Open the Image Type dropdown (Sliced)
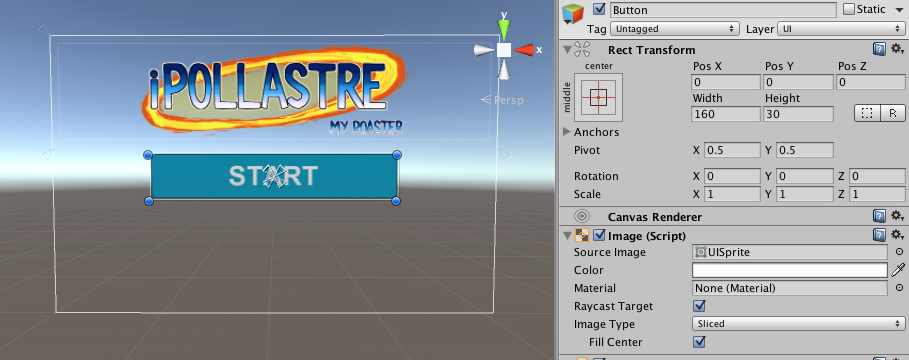This screenshot has height=360, width=909. [798, 324]
